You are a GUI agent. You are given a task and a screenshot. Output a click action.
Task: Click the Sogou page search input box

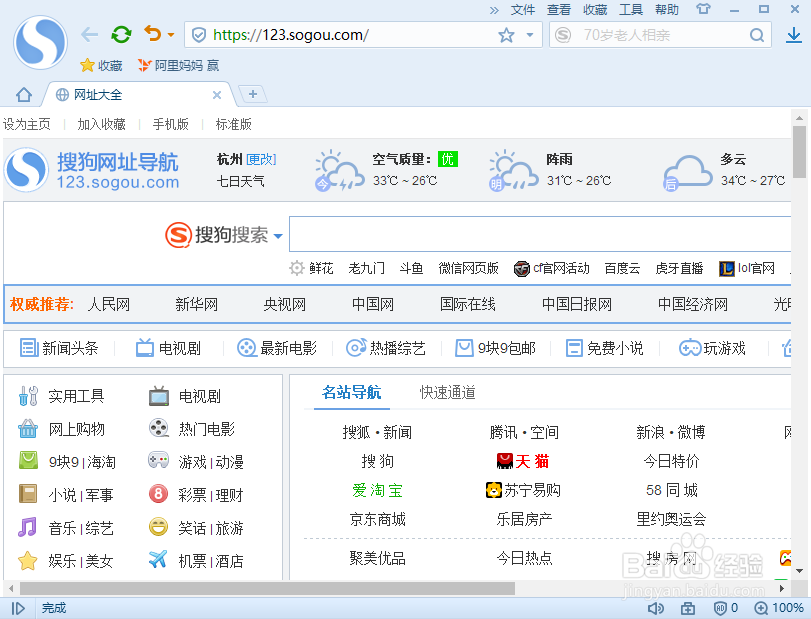540,234
